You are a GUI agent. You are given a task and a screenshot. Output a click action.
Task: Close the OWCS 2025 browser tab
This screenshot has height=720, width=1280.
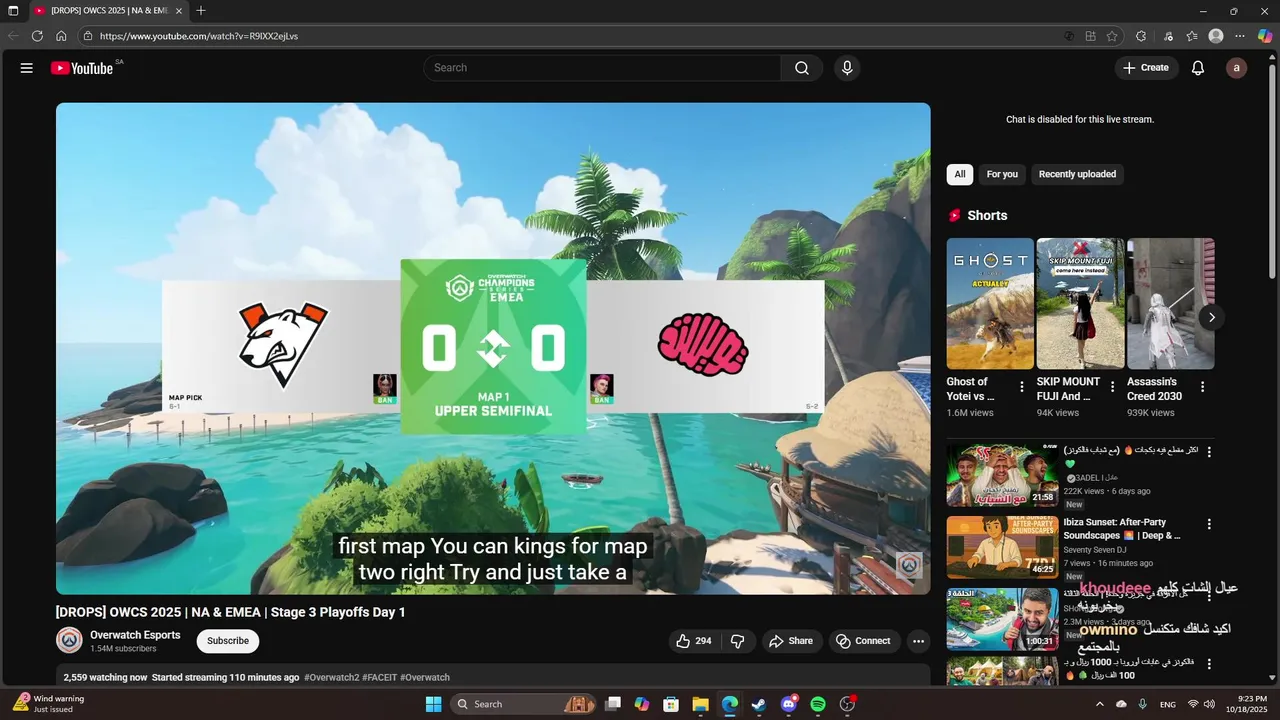pyautogui.click(x=179, y=10)
